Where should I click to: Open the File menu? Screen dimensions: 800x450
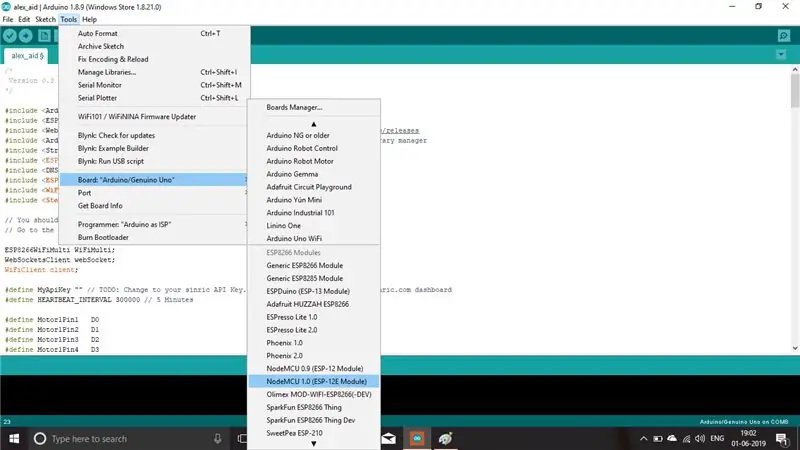8,19
